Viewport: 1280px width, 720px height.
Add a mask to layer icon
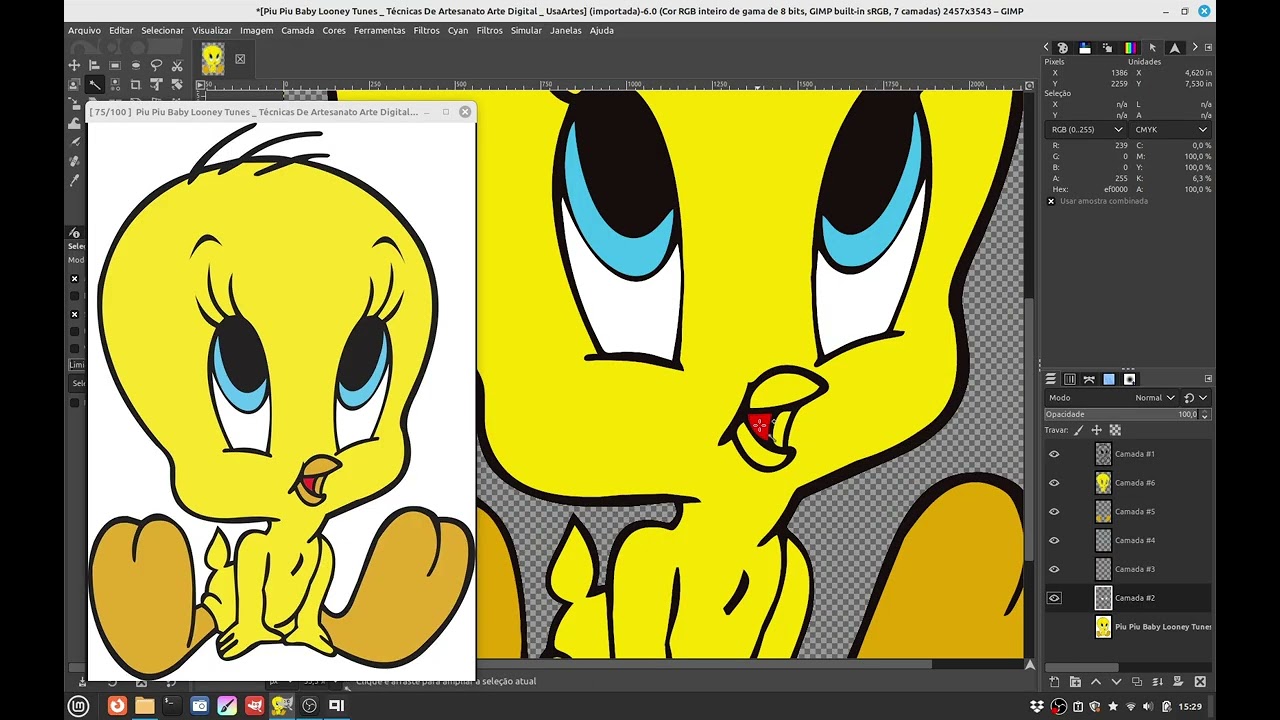pyautogui.click(x=1178, y=682)
